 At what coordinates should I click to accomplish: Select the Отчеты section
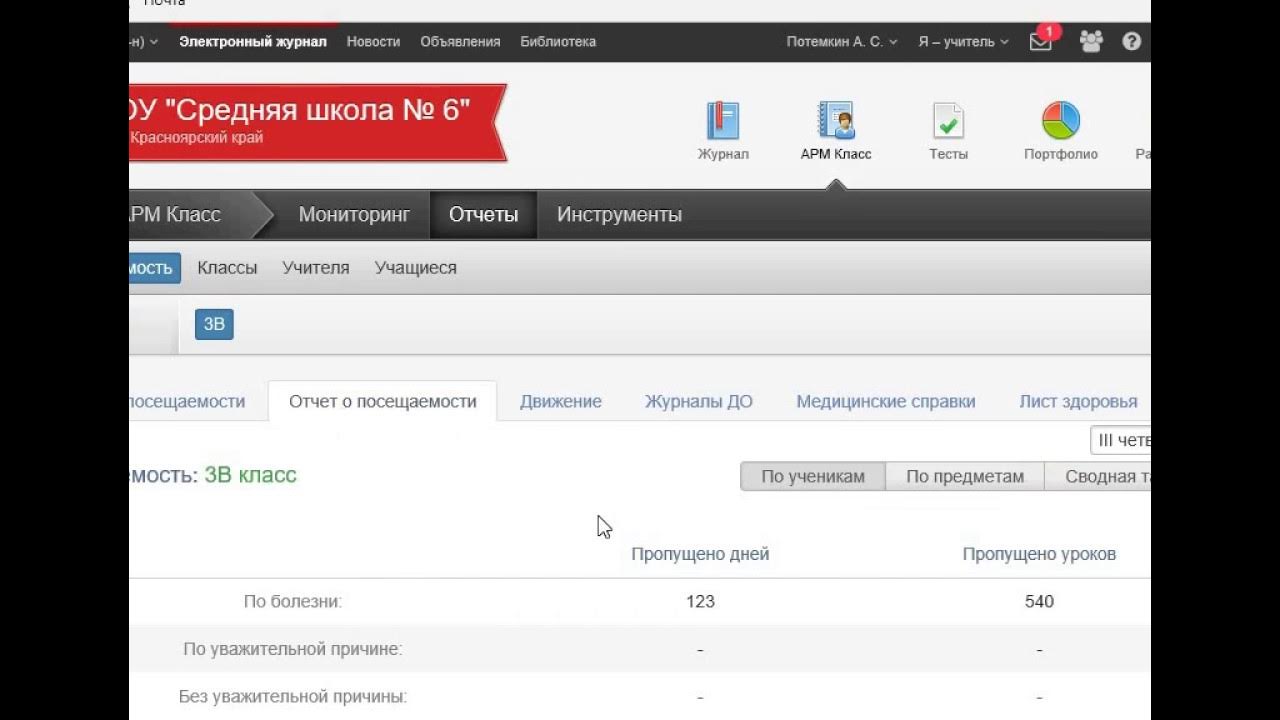[483, 215]
